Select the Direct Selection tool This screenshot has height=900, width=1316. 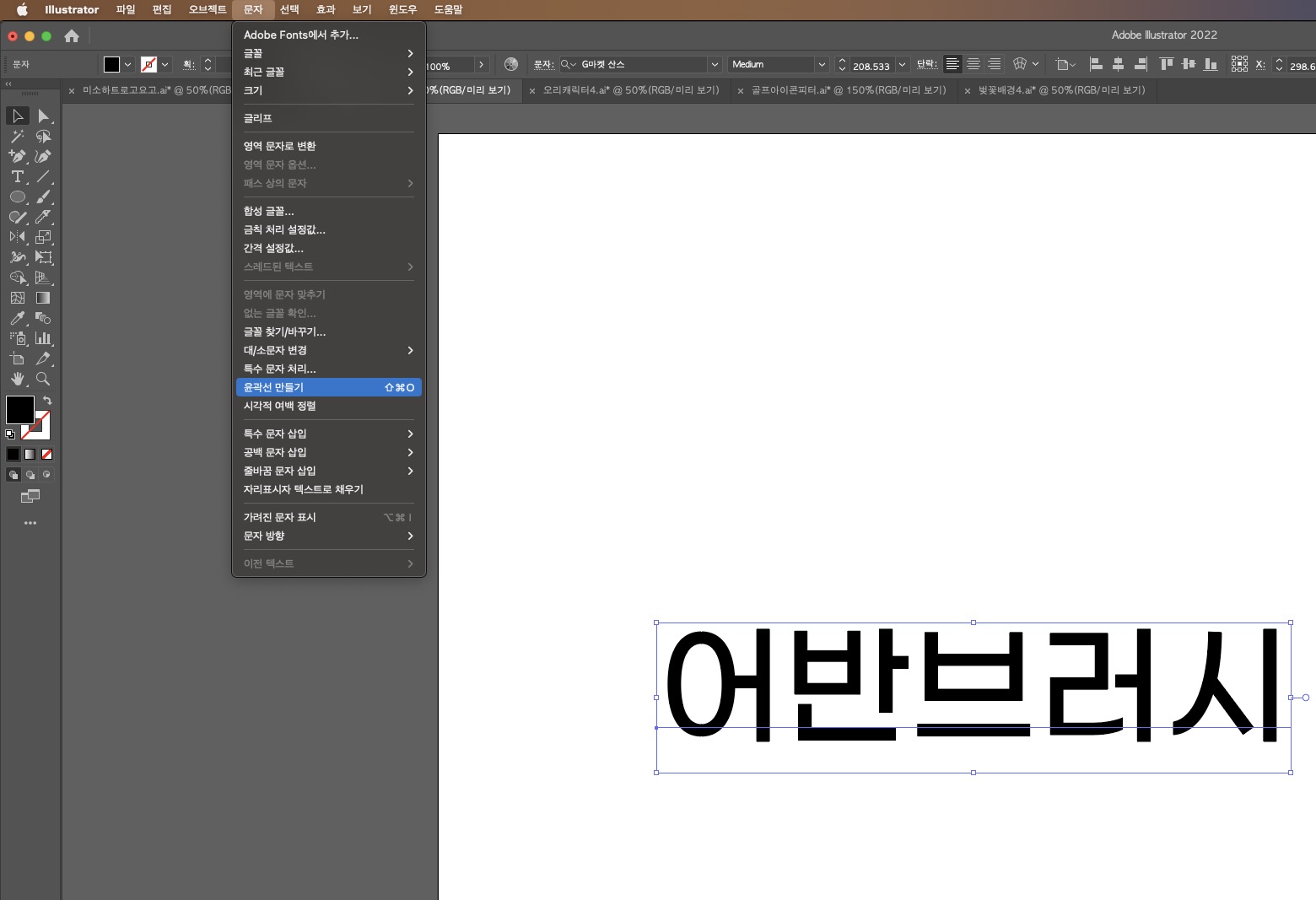pyautogui.click(x=44, y=116)
